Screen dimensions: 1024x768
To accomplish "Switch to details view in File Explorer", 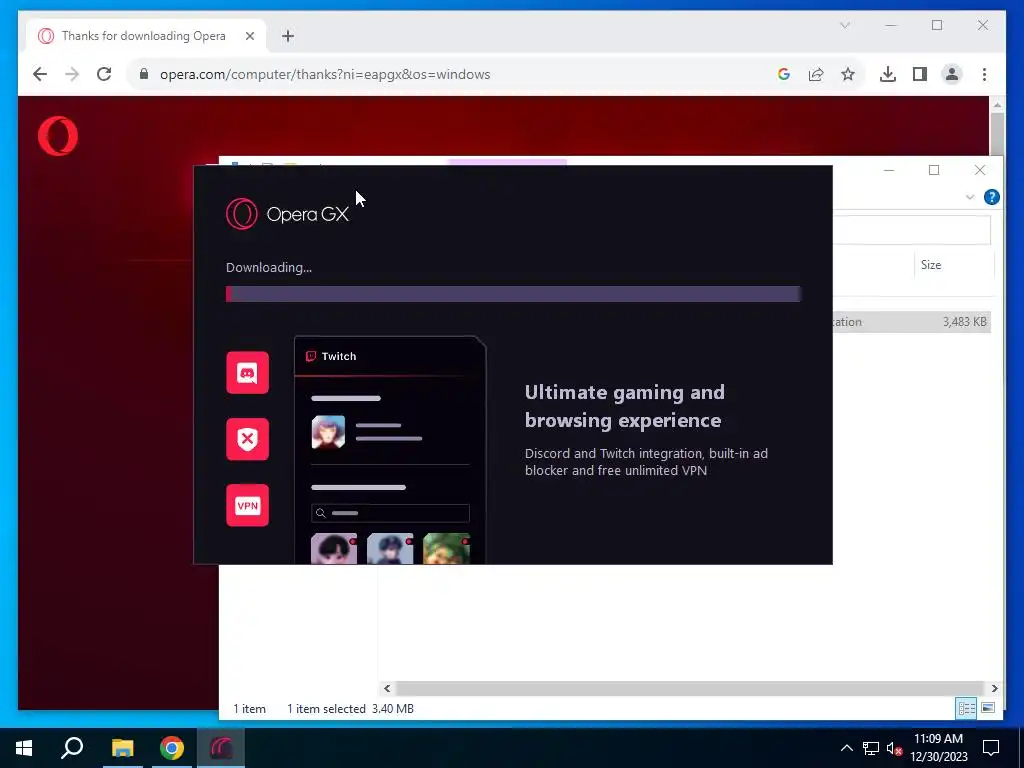I will [x=967, y=708].
